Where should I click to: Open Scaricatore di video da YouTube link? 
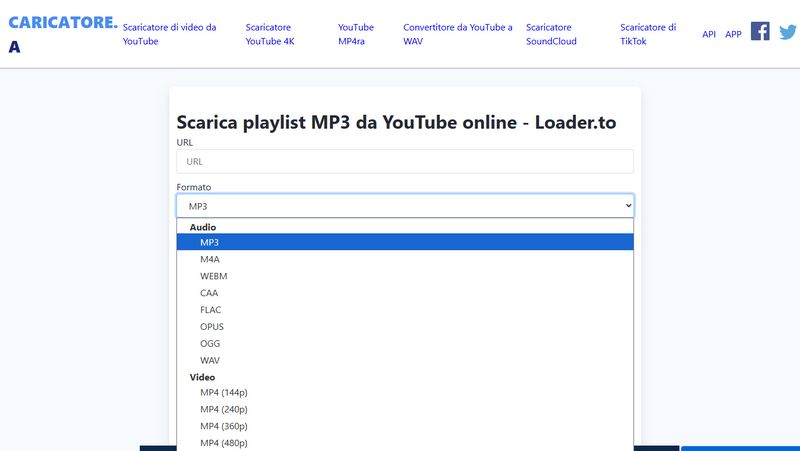169,34
